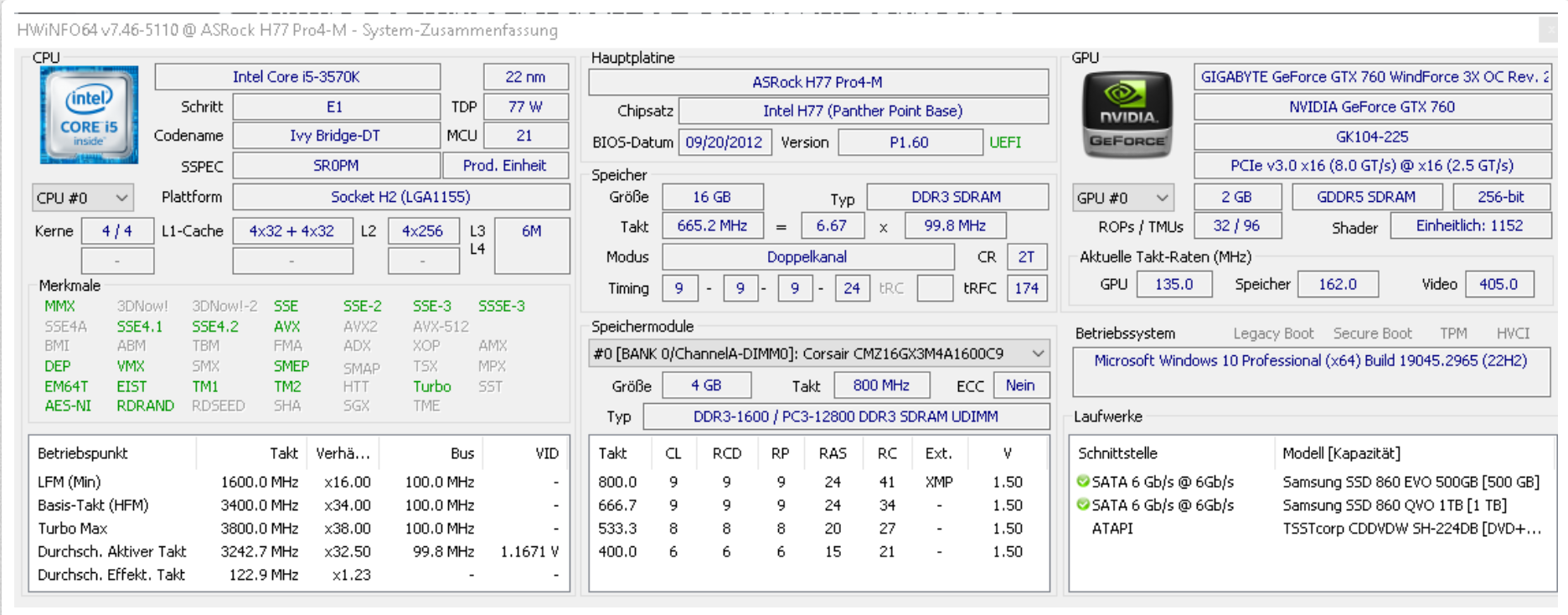Click the 4x256 L2 cache value
The image size is (1568, 615).
(x=423, y=231)
